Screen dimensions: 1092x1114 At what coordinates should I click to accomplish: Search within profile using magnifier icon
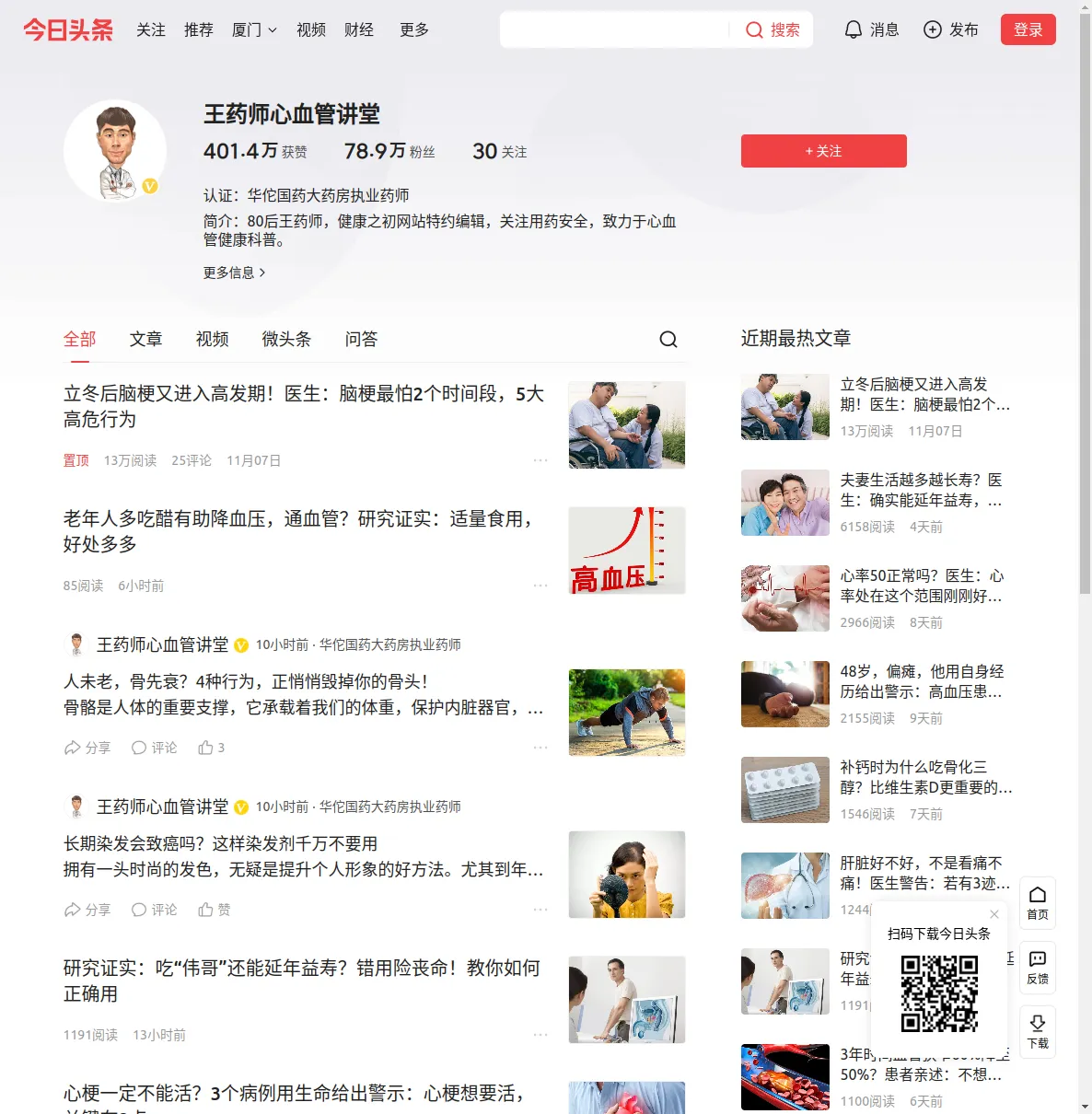668,340
